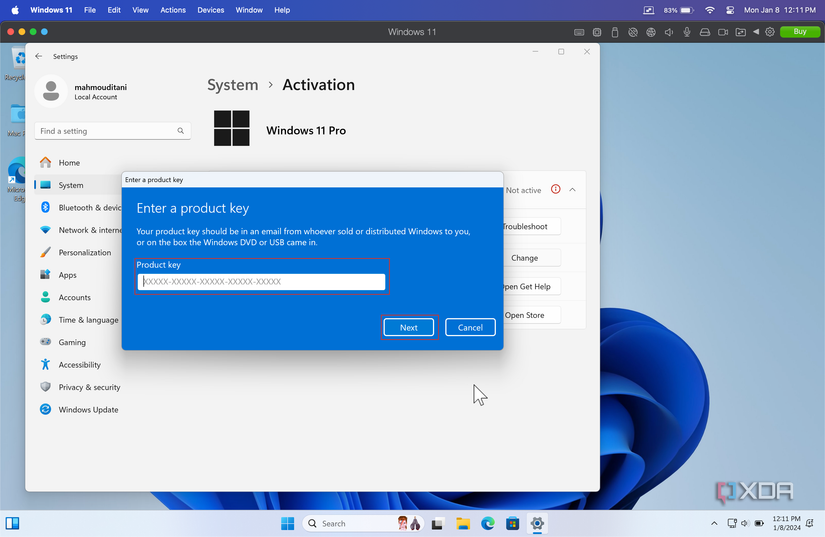Screen dimensions: 825x537
Task: Open the Devices menu
Action: pos(210,10)
